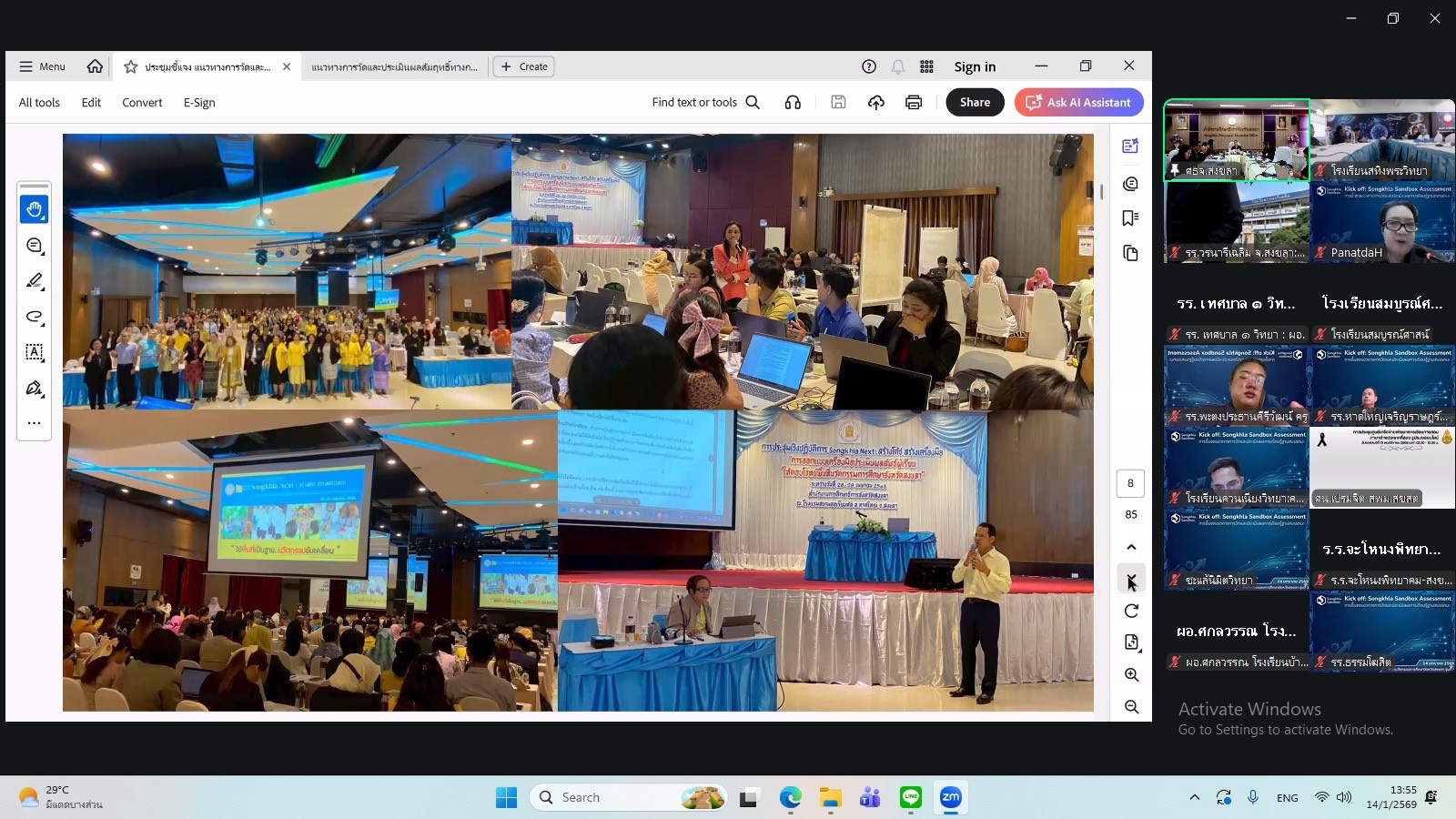The width and height of the screenshot is (1456, 819).
Task: Open Bookmarks panel in right sidebar
Action: [x=1130, y=218]
